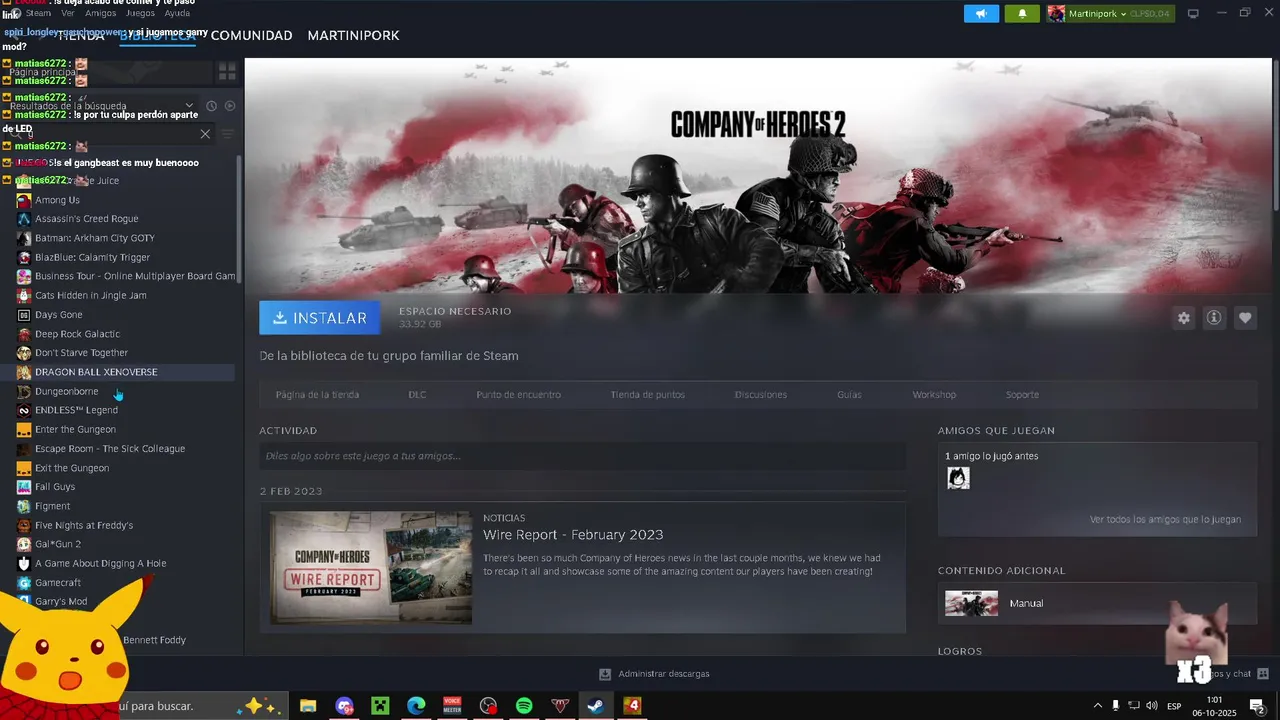Select Batman: Arkham City GOTY
The image size is (1280, 720).
[x=94, y=238]
